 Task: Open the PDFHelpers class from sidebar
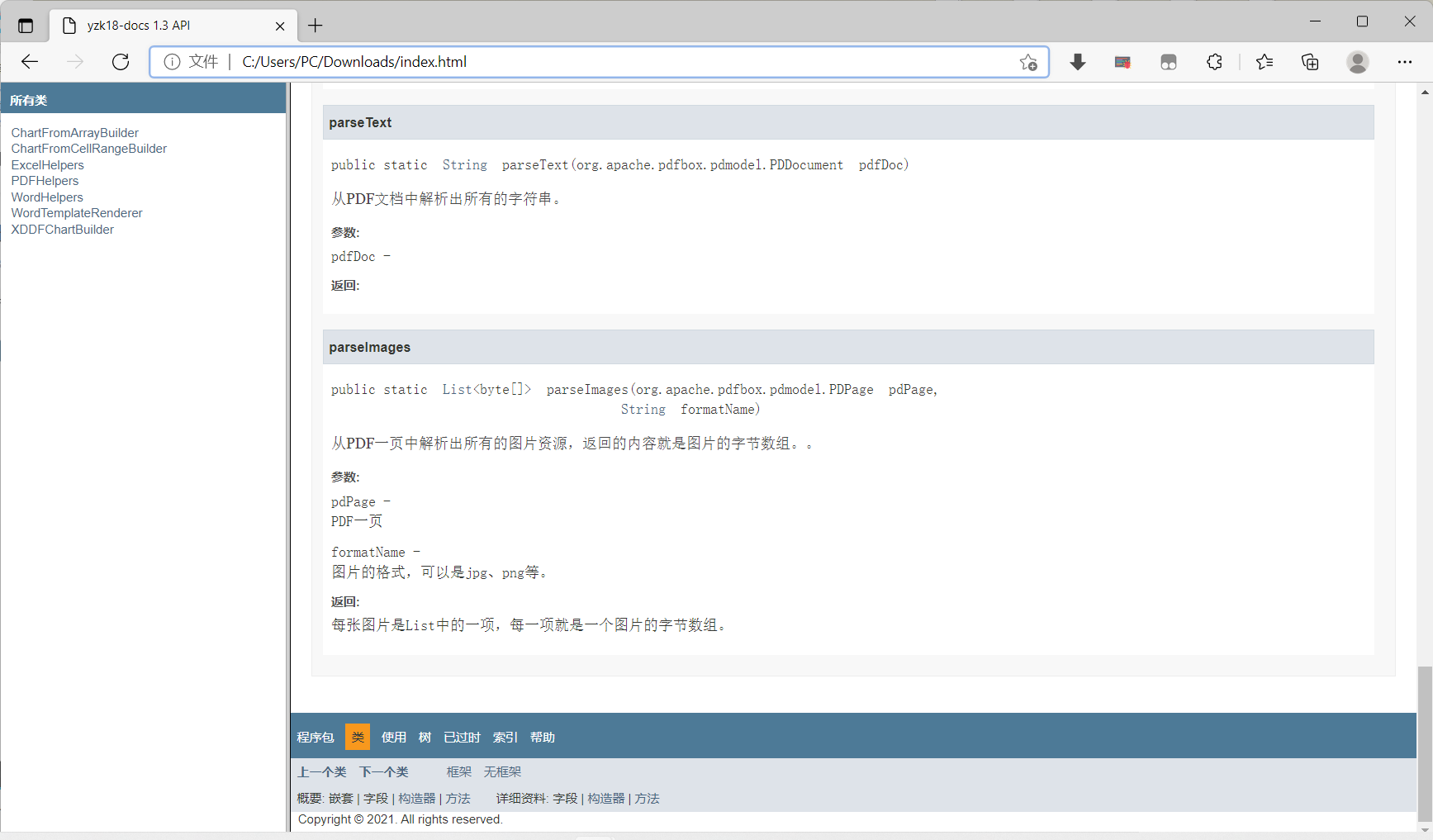(x=45, y=180)
